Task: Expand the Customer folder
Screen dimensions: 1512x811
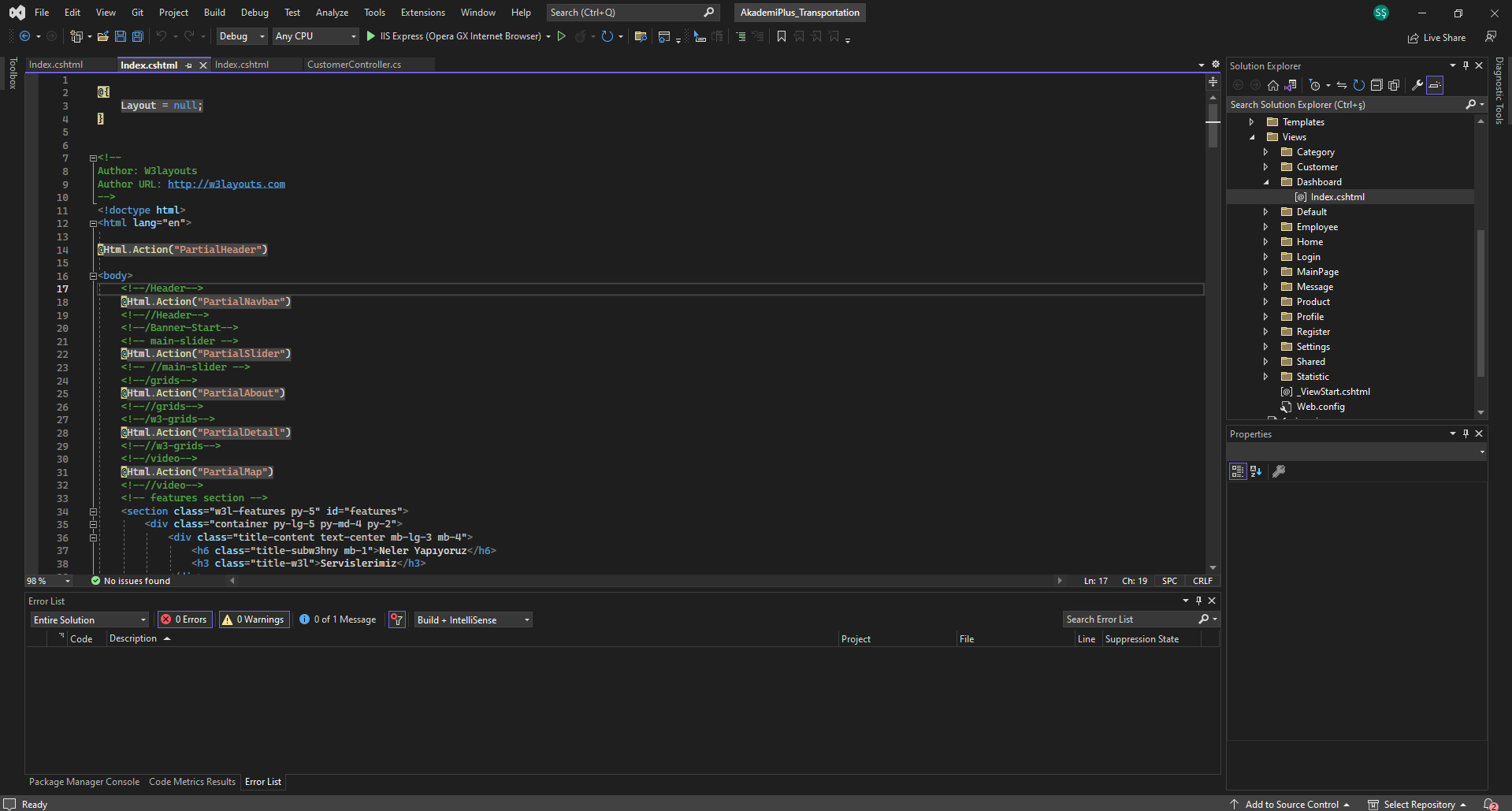Action: (1266, 166)
